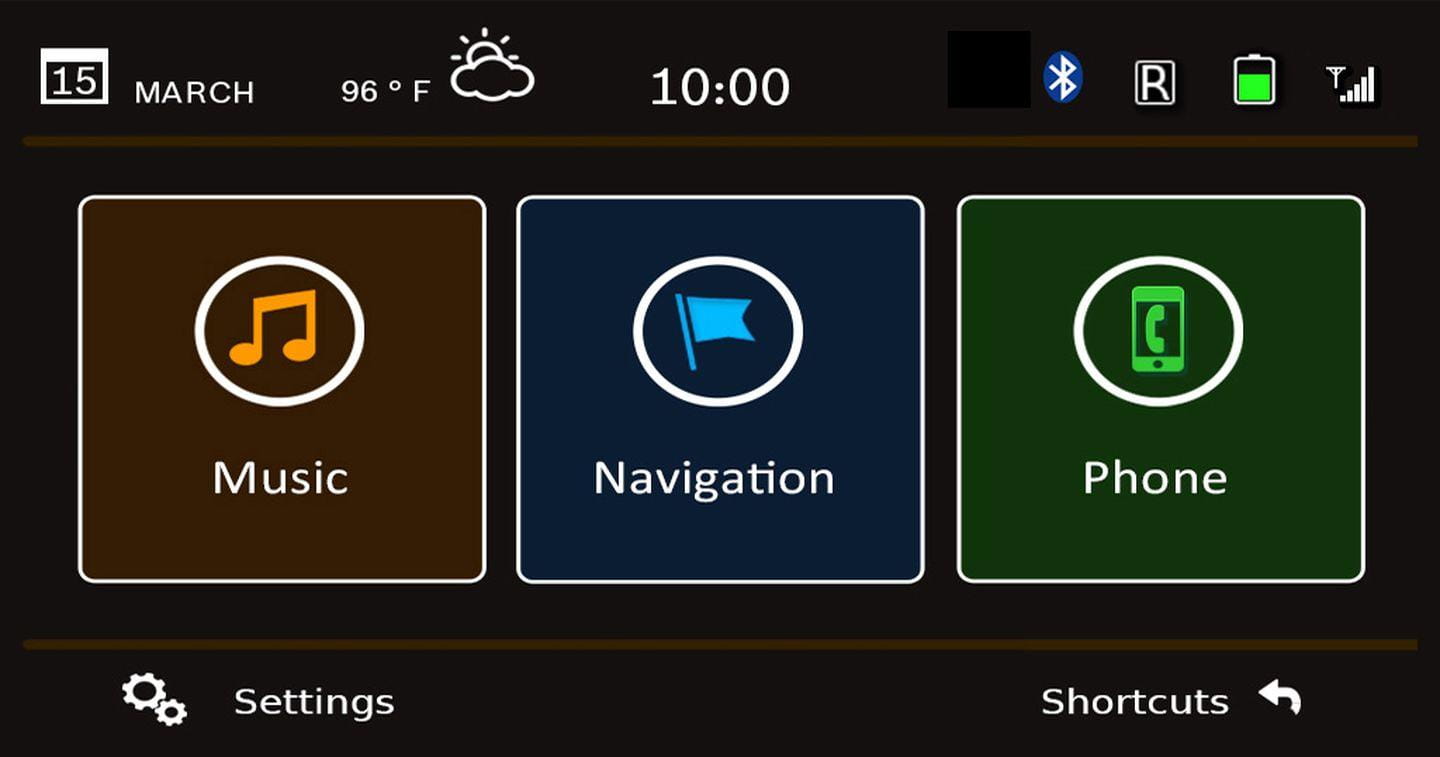Click the 10:00 clock display
This screenshot has width=1440, height=757.
(x=720, y=88)
